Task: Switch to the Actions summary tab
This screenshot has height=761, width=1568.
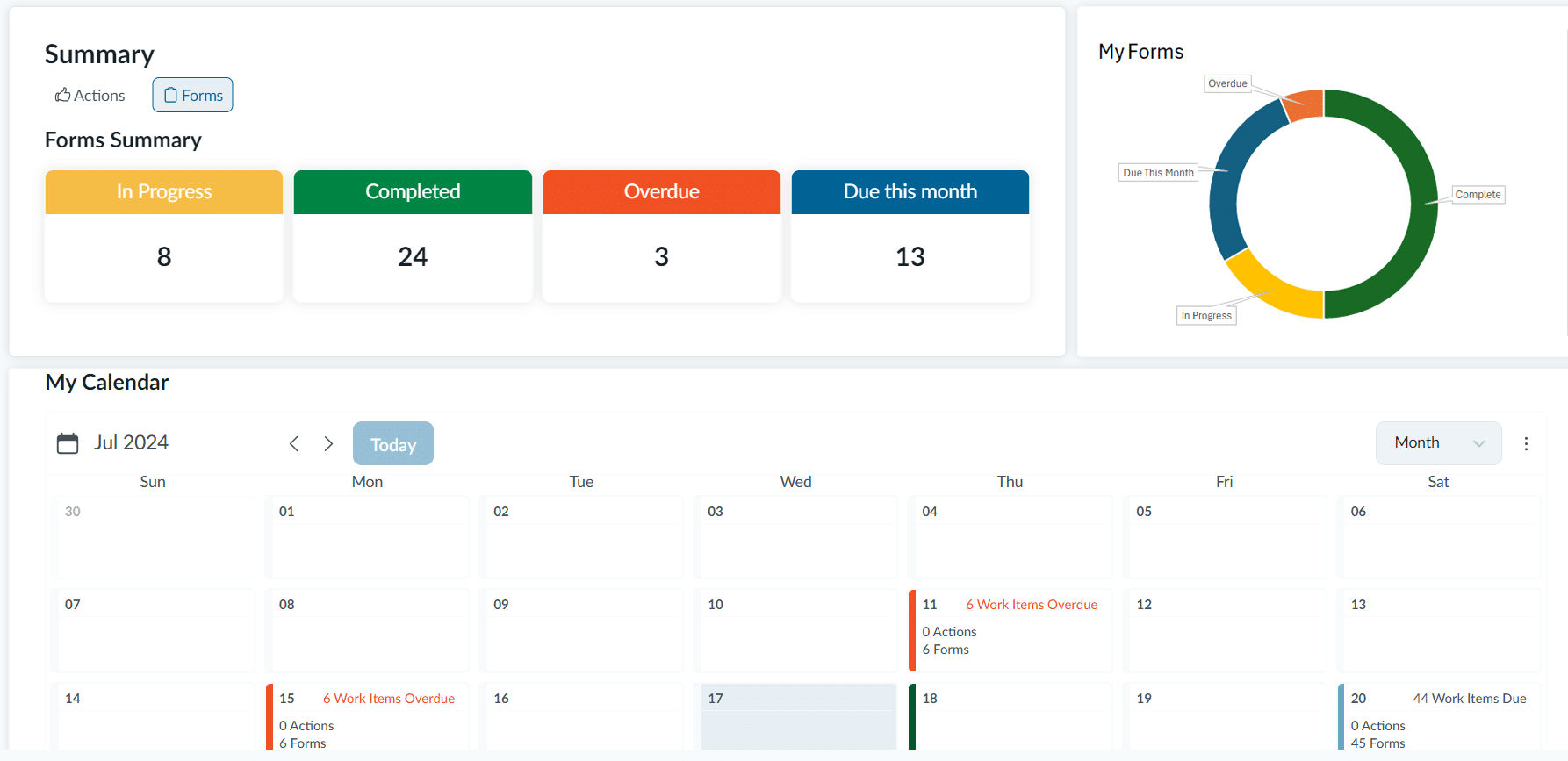Action: click(x=90, y=96)
